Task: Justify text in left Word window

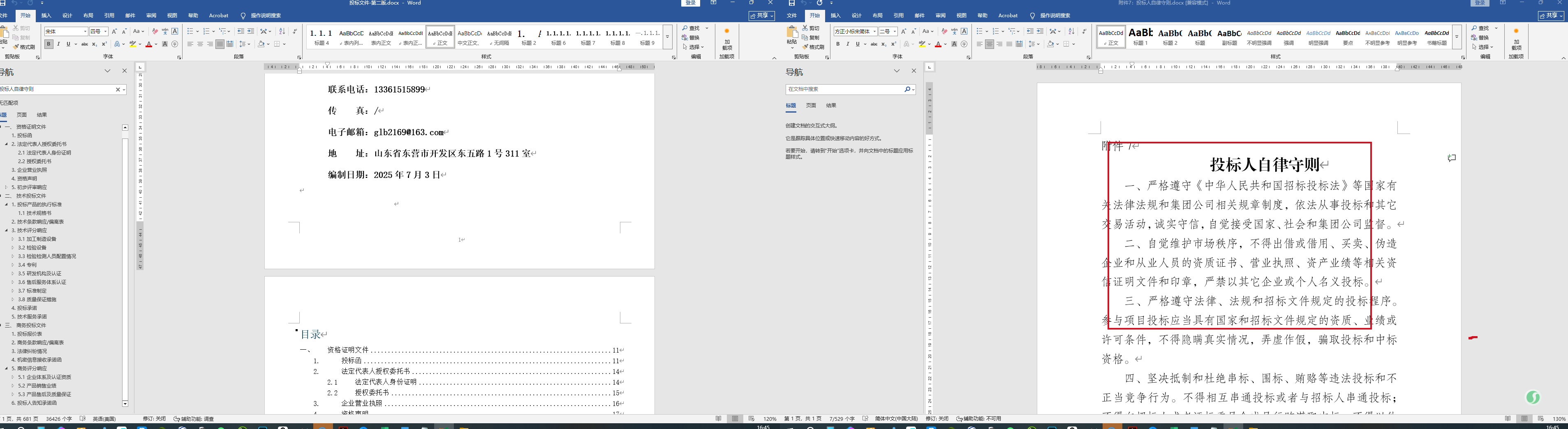Action: coord(220,44)
